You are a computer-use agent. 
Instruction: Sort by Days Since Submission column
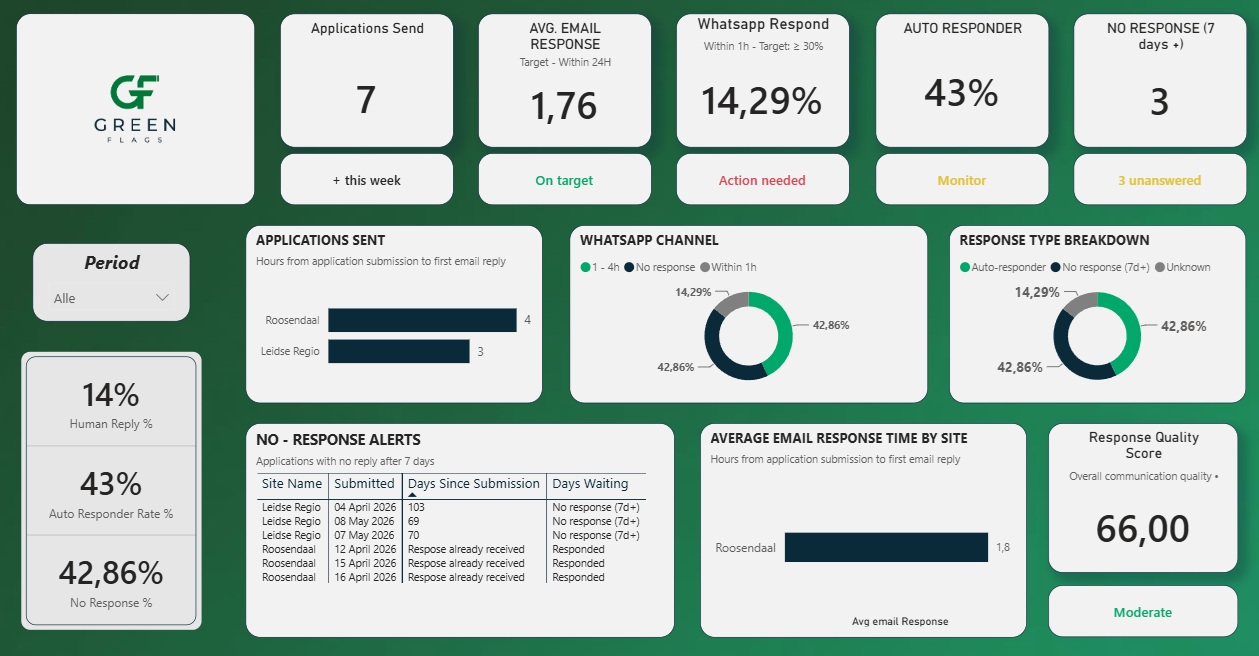pos(474,484)
